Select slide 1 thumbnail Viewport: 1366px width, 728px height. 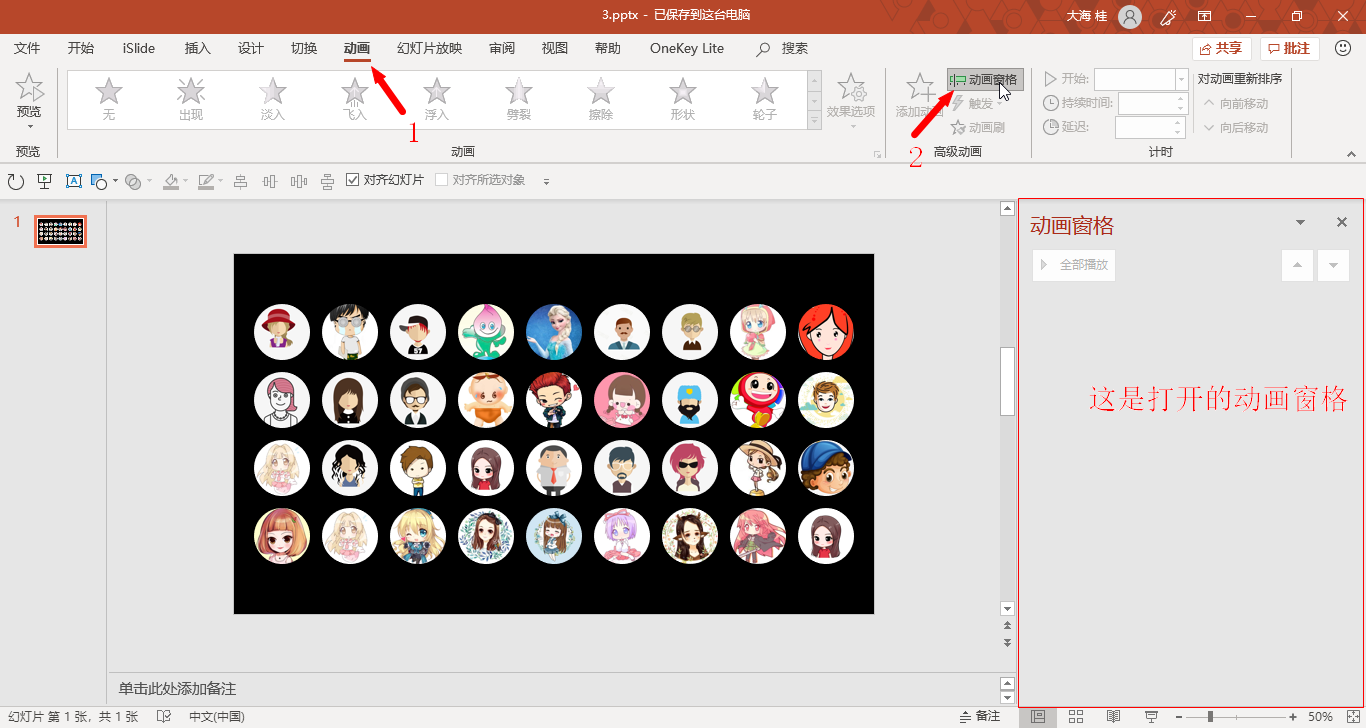tap(61, 231)
